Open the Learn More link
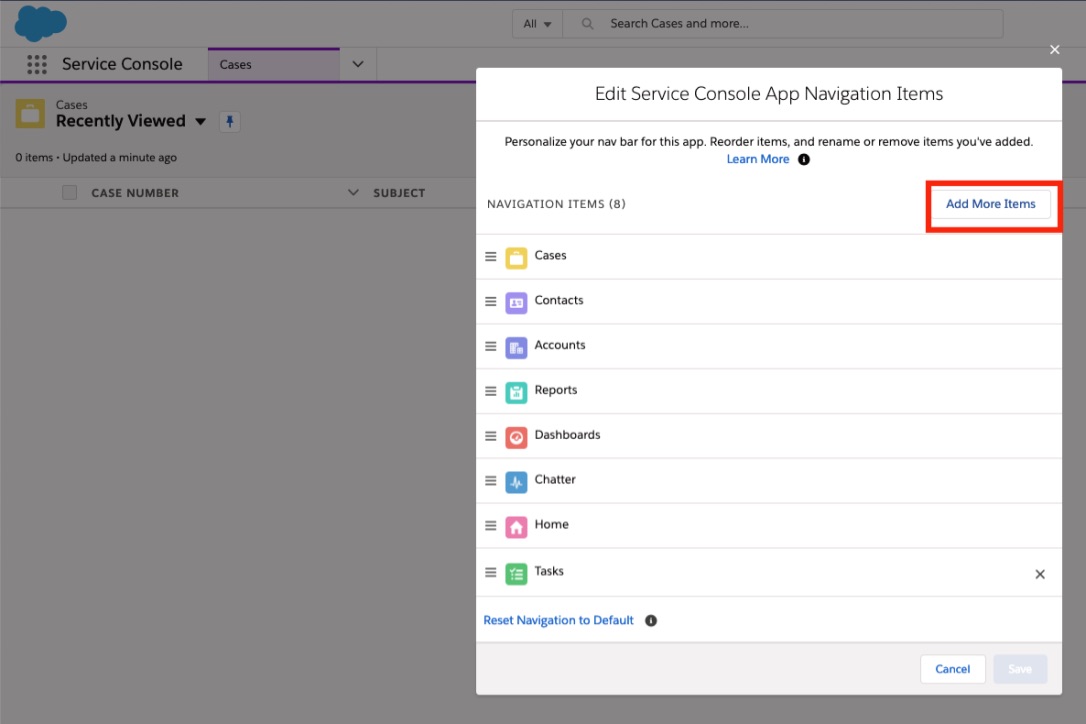The height and width of the screenshot is (724, 1086). [758, 159]
